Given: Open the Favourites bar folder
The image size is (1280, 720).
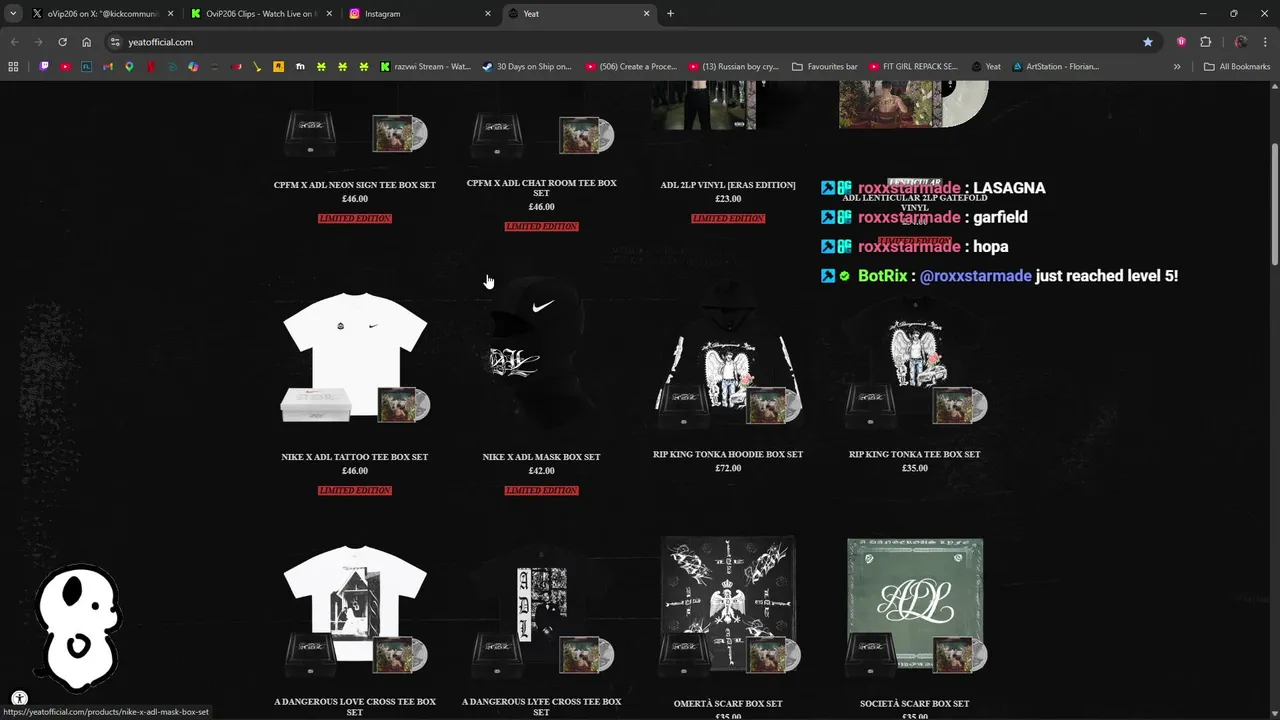Looking at the screenshot, I should 825,67.
